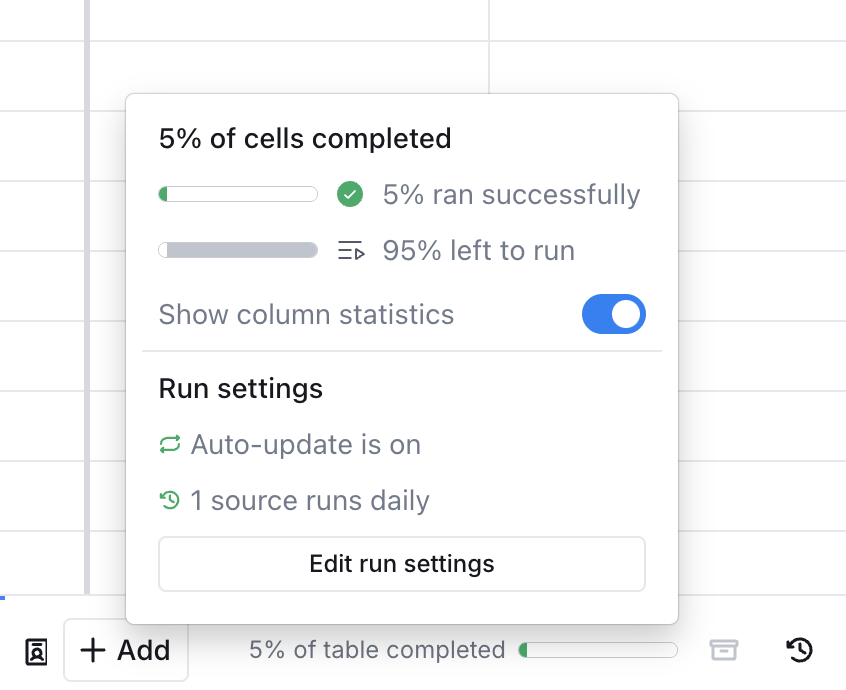Click the plus icon in the Add button
846x690 pixels.
coord(93,650)
